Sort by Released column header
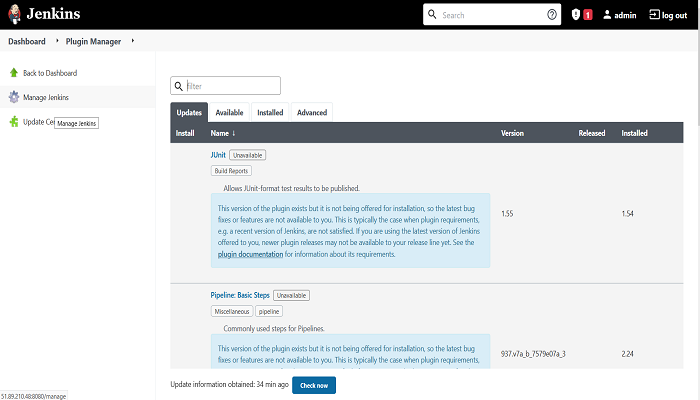The width and height of the screenshot is (700, 400). point(592,133)
